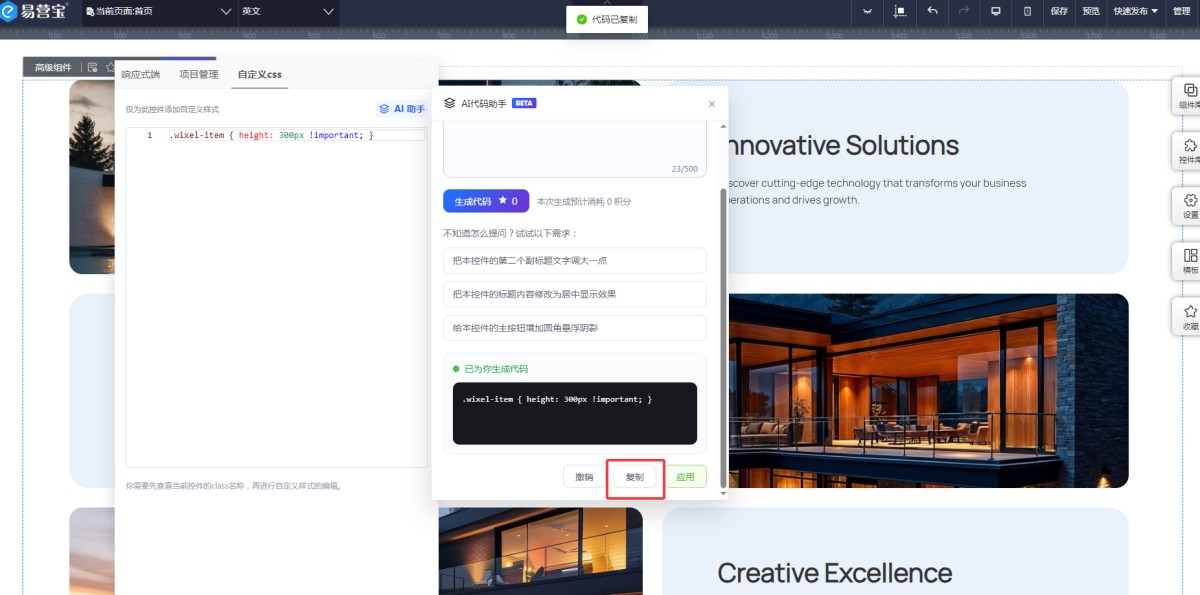
Task: Open the 控件库 sidebar panel
Action: 1189,151
